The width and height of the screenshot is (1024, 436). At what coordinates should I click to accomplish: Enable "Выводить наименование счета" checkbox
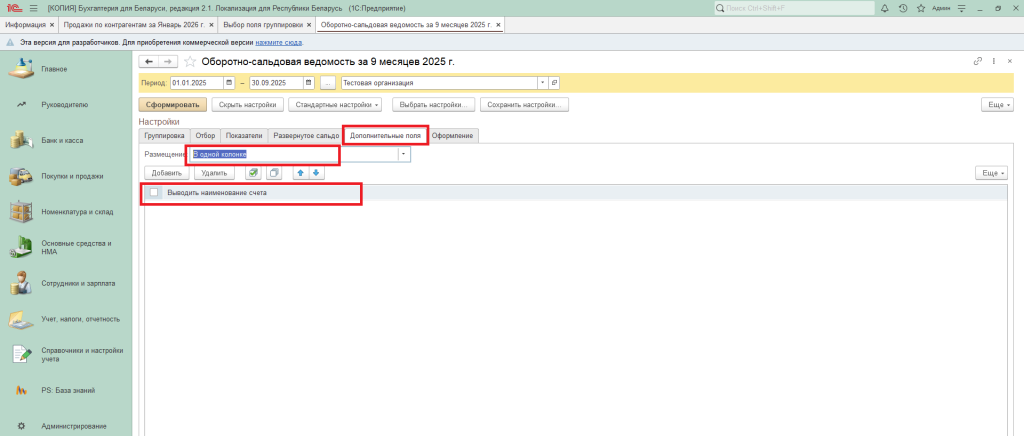154,192
